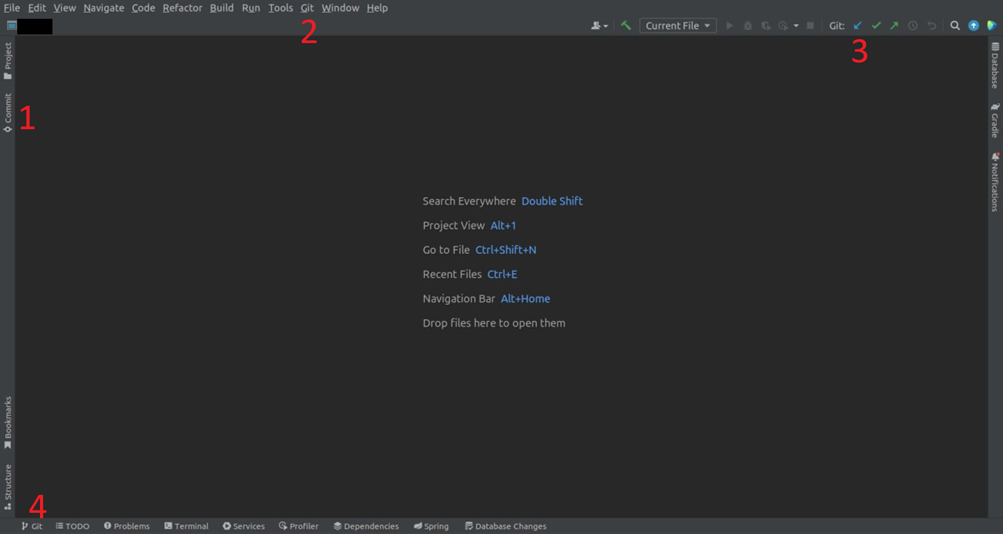Click the Ctrl+E Recent Files shortcut hint

click(x=502, y=274)
